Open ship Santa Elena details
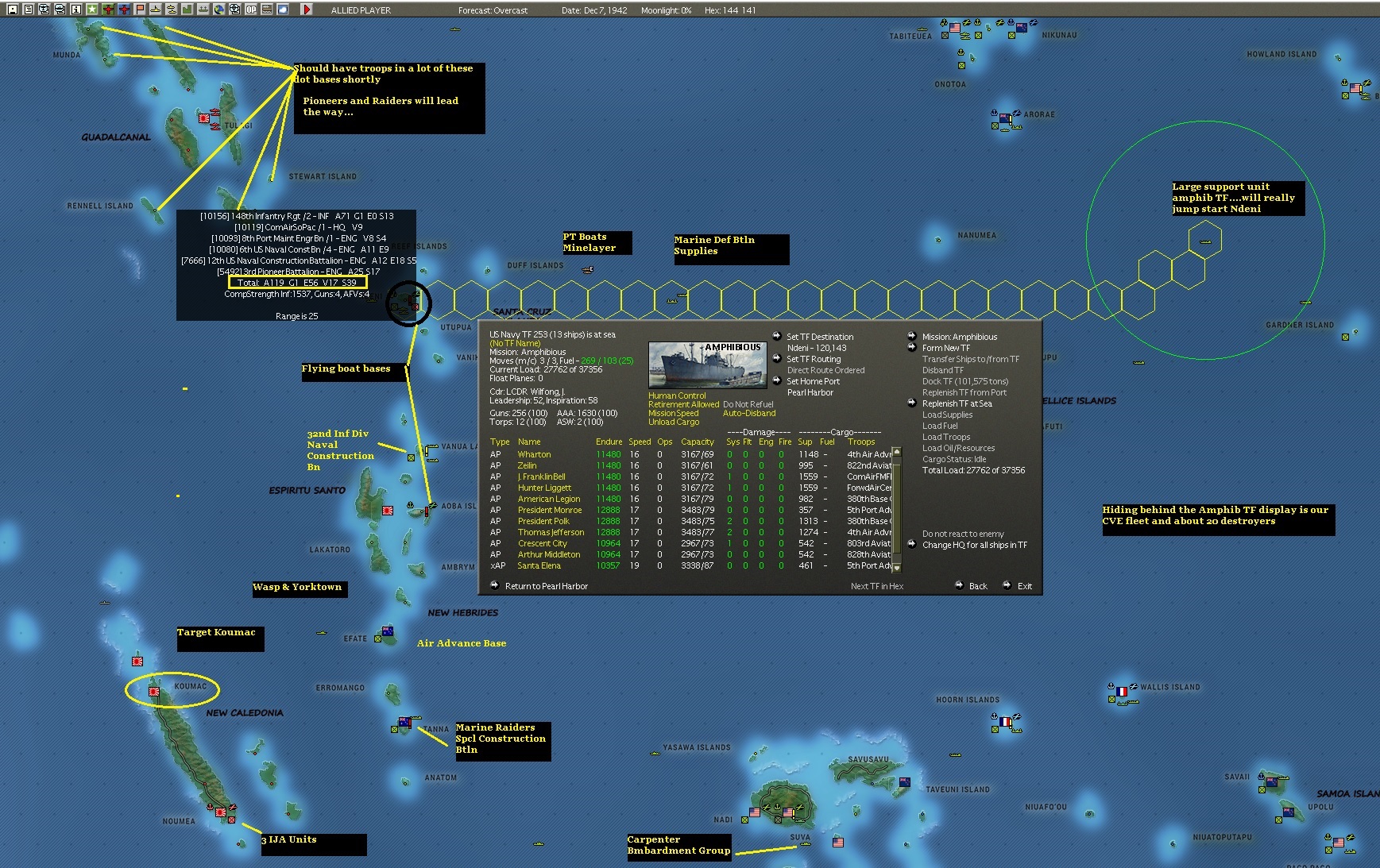Image resolution: width=1380 pixels, height=868 pixels. coord(539,565)
